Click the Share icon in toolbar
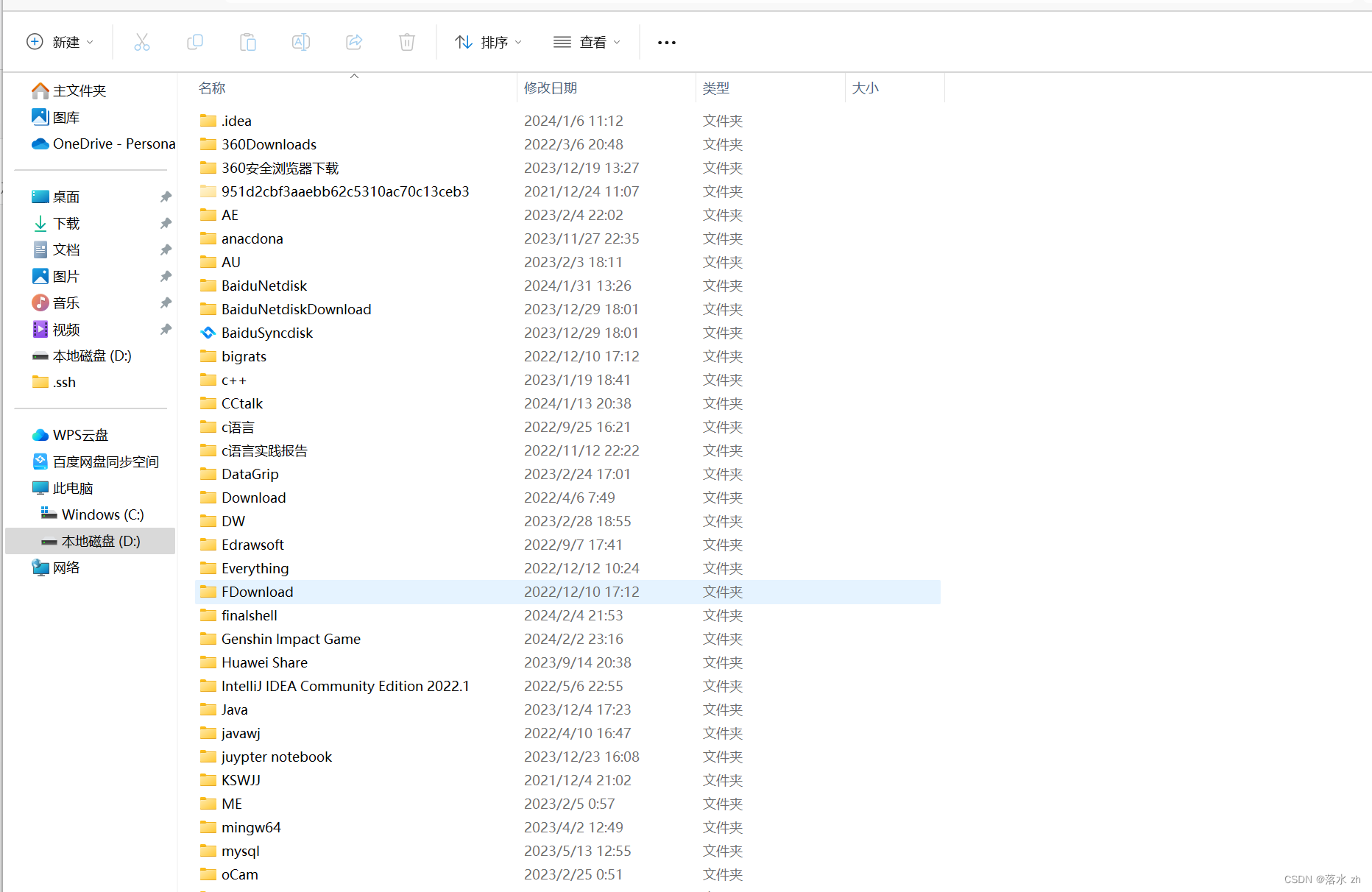The height and width of the screenshot is (892, 1372). [x=354, y=42]
